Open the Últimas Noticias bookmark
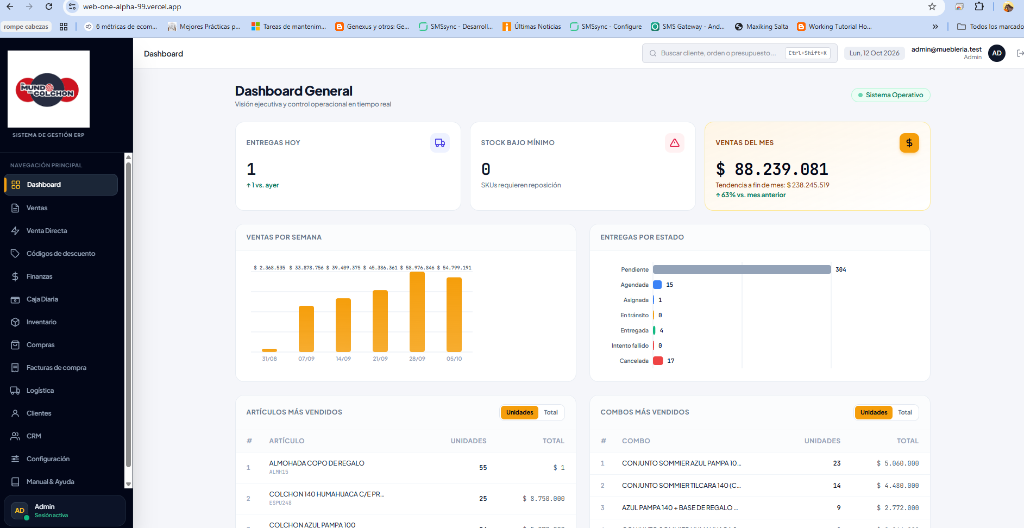Screen dimensions: 1024x528 point(532,27)
